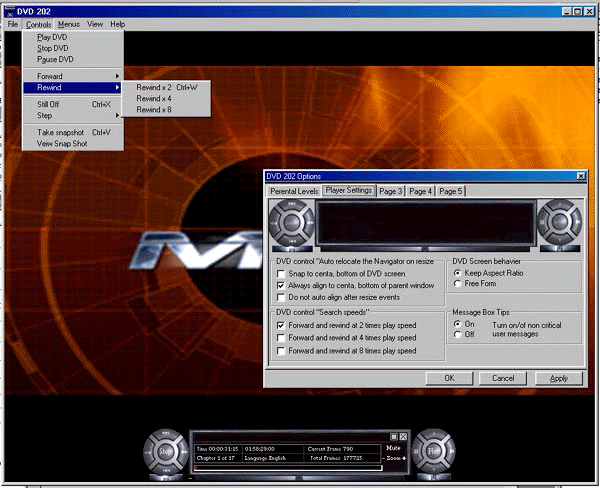Click the playback progress bar in navigator

[288, 467]
